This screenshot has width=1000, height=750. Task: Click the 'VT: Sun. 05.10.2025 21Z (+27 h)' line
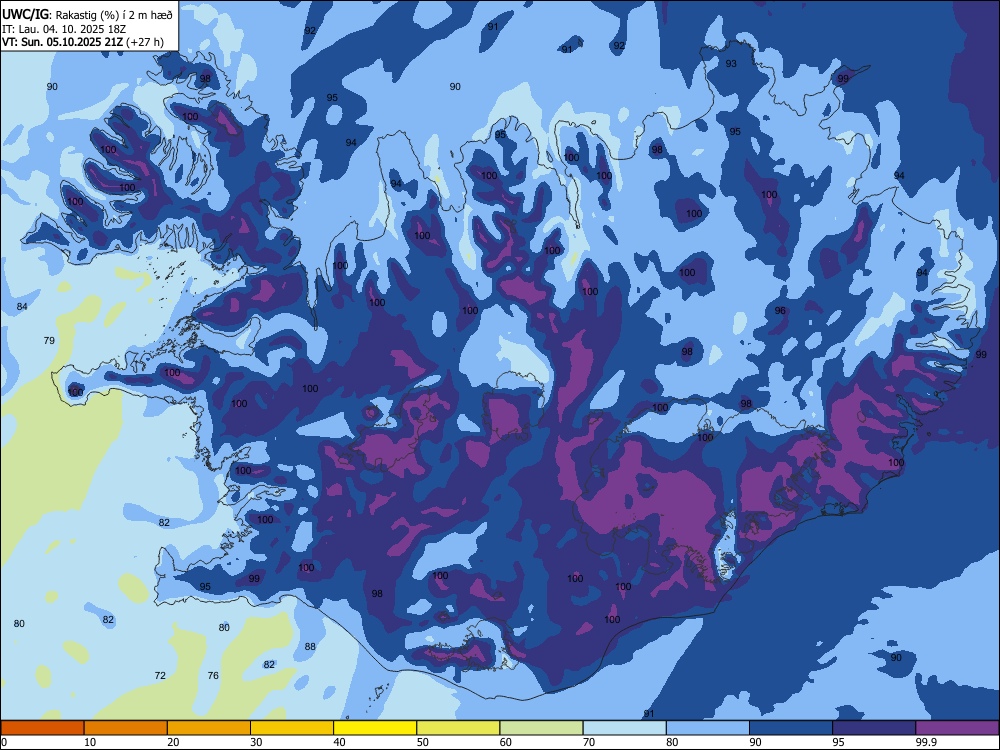point(83,43)
